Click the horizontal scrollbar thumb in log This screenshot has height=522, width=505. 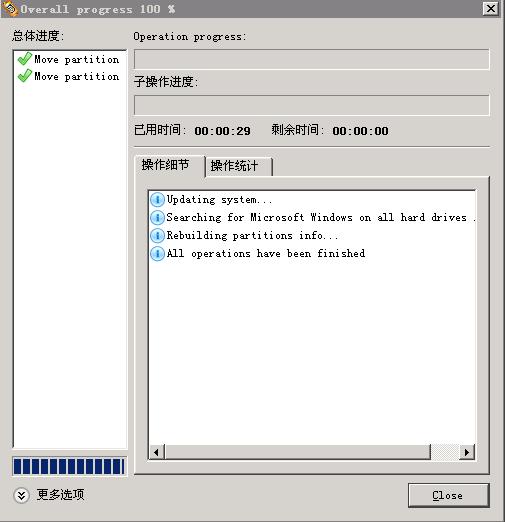coord(297,452)
